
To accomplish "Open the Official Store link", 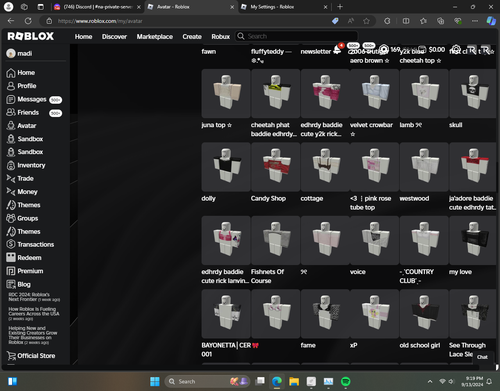I will (x=31, y=356).
